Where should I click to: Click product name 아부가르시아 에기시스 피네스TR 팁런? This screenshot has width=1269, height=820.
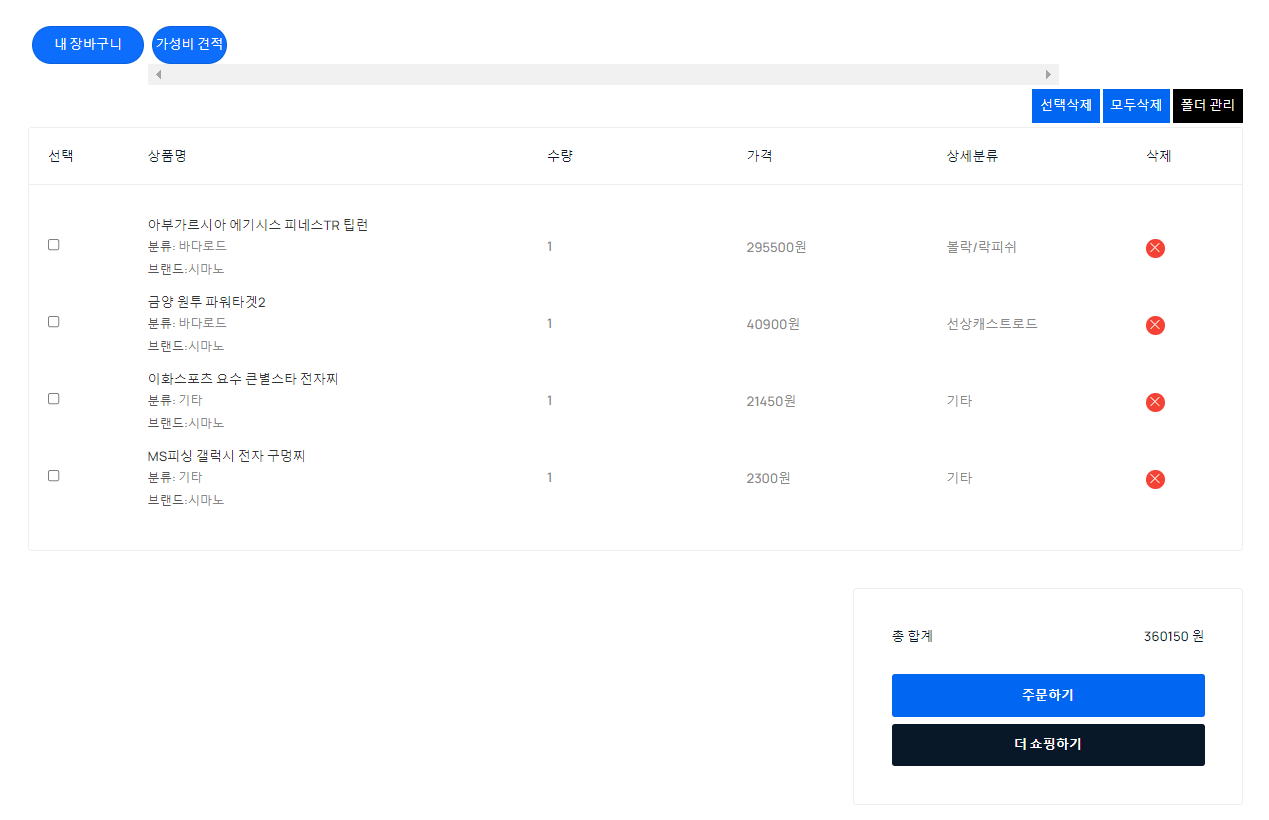[x=258, y=225]
